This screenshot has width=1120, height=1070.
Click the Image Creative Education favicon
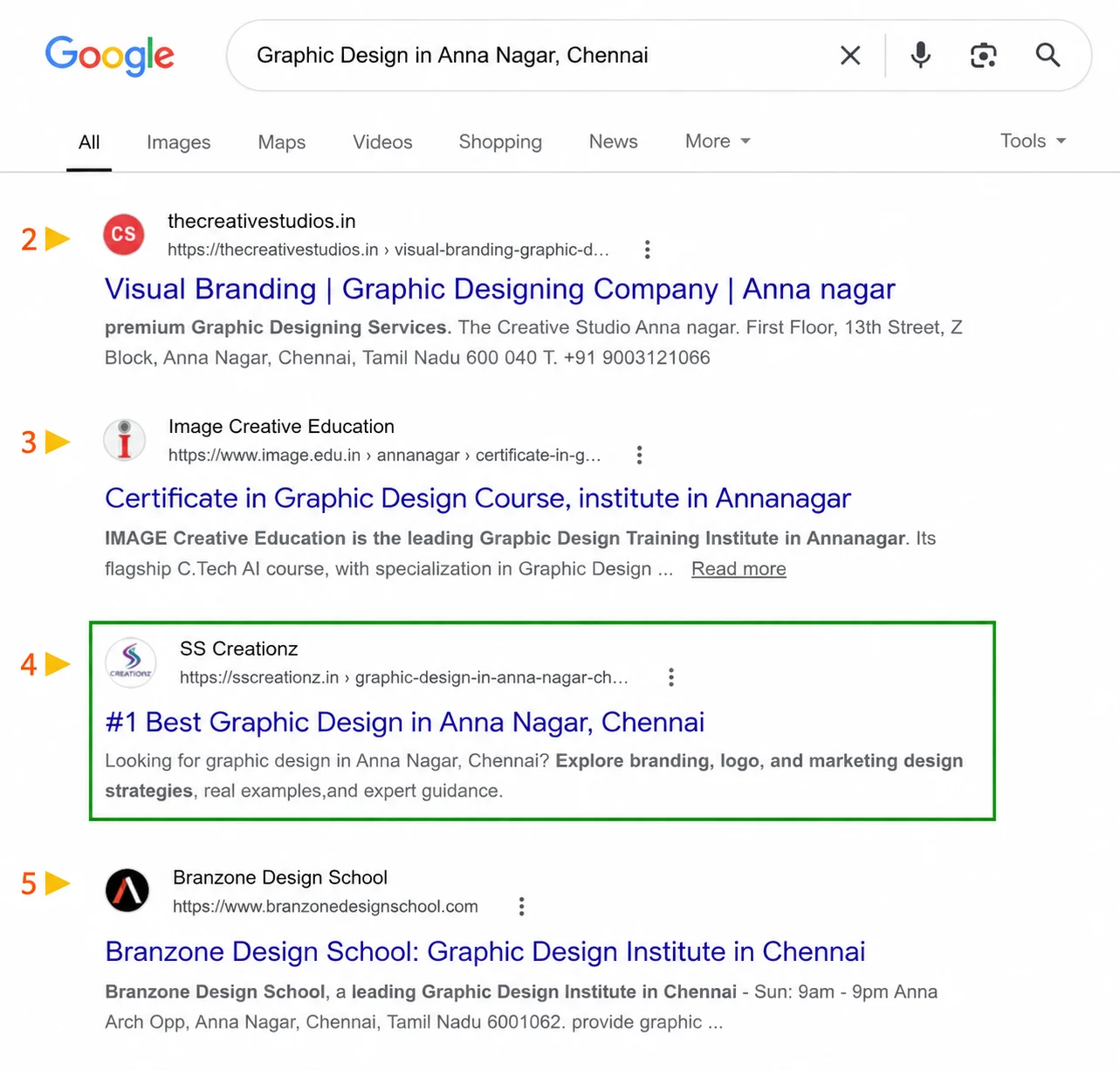[125, 440]
